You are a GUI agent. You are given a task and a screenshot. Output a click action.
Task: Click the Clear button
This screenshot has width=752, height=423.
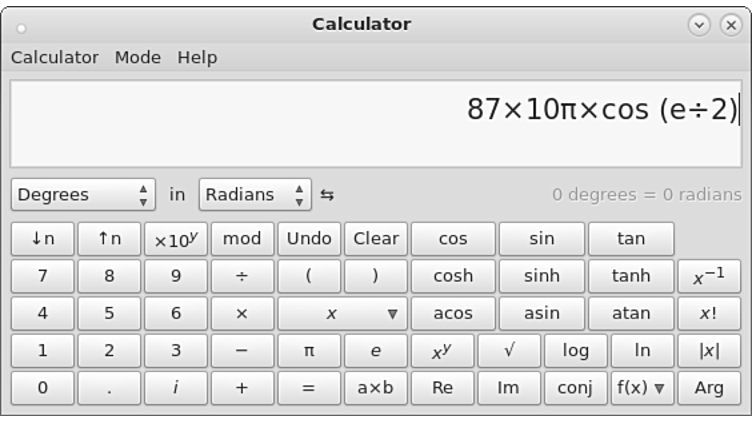[376, 239]
